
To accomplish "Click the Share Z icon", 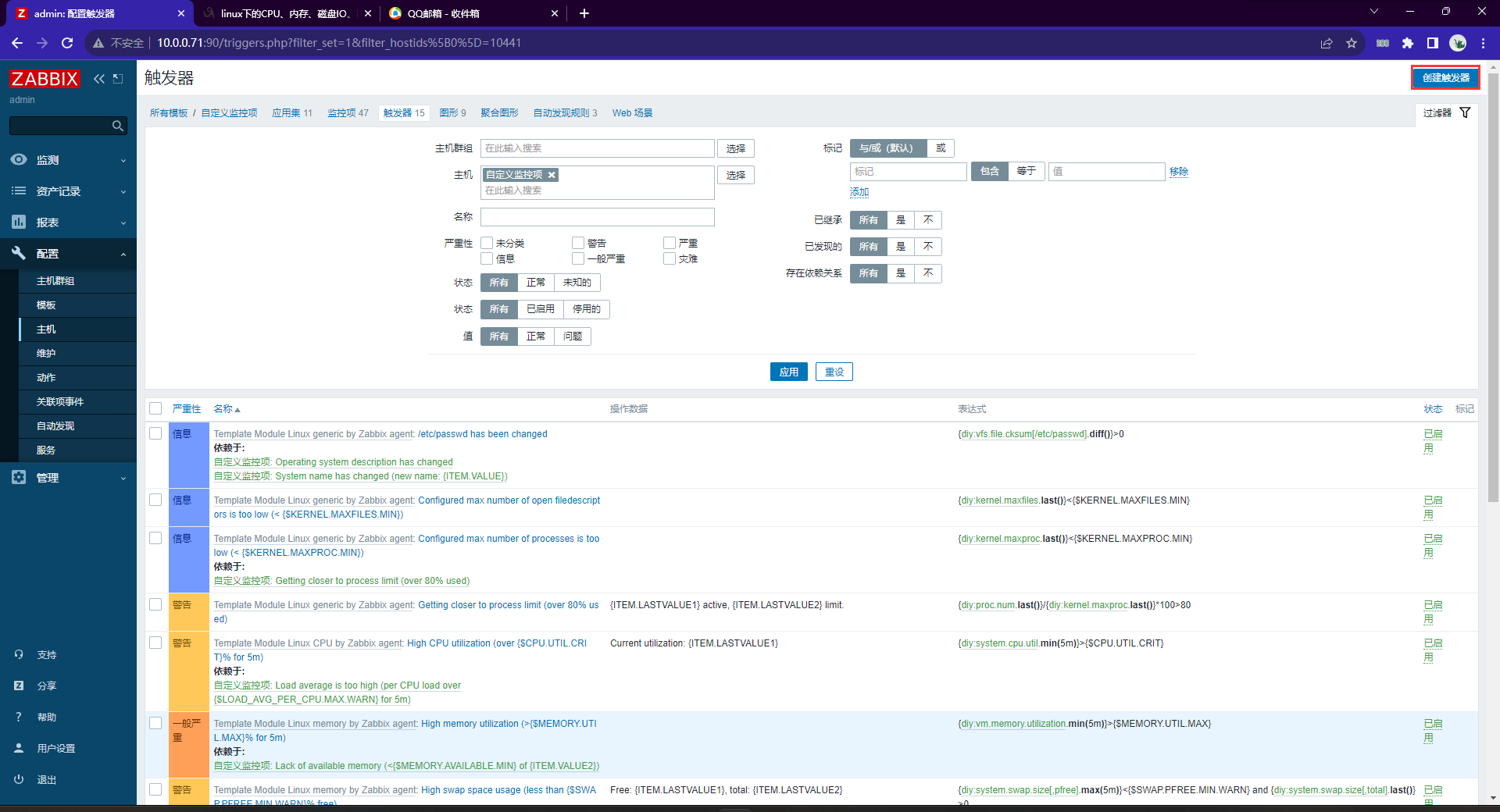I will point(19,686).
